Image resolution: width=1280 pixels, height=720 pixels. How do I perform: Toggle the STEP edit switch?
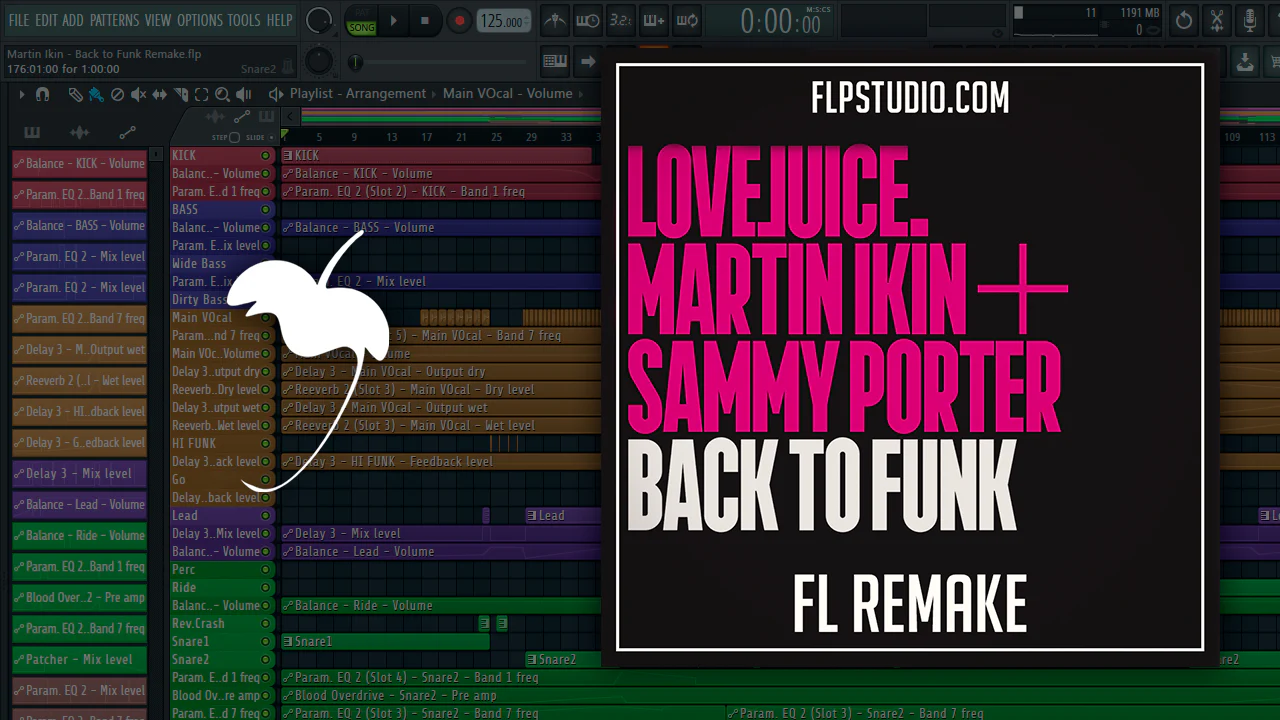234,137
